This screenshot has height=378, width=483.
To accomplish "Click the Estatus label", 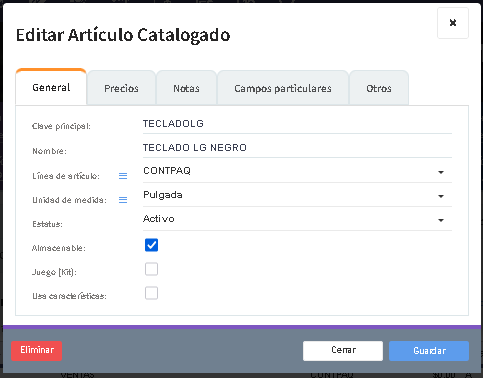I will click(x=47, y=224).
